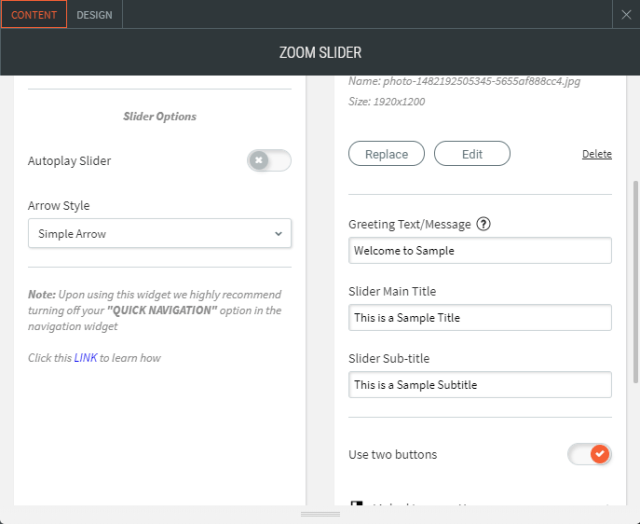The width and height of the screenshot is (640, 524).
Task: Click the Slider Options section heading
Action: 160,116
